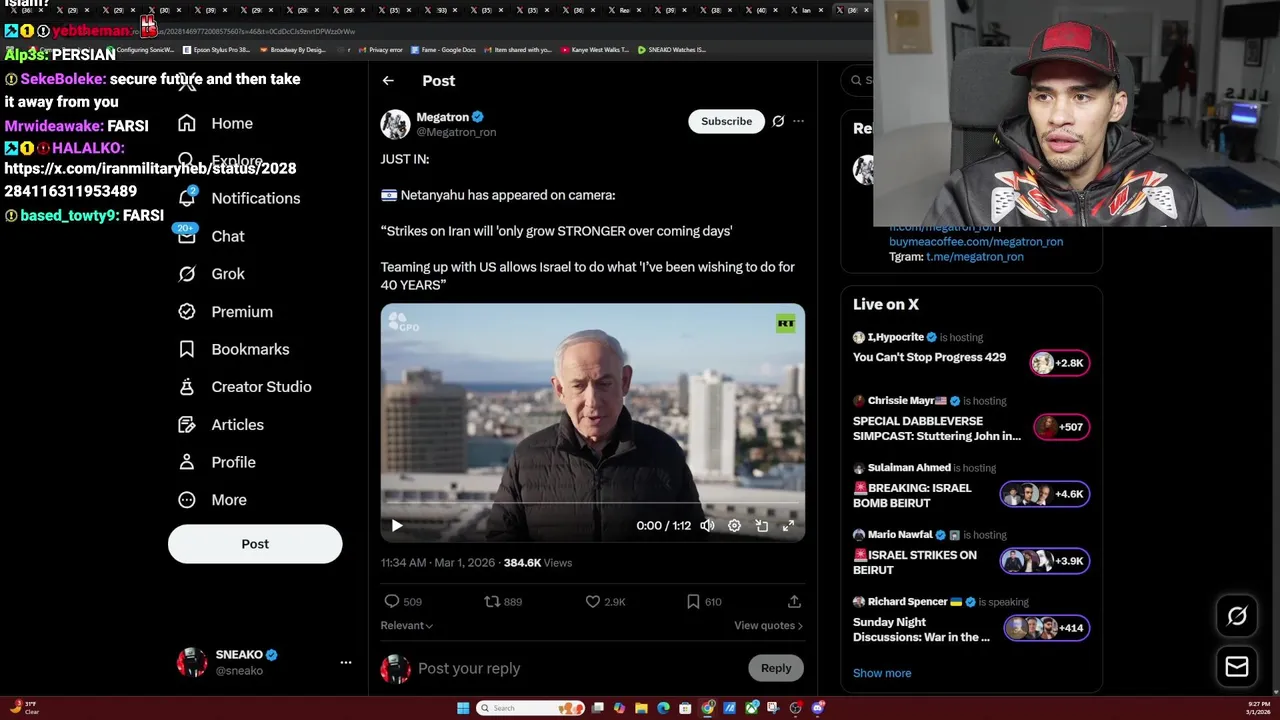Open Megatron's profile avatar

(395, 124)
